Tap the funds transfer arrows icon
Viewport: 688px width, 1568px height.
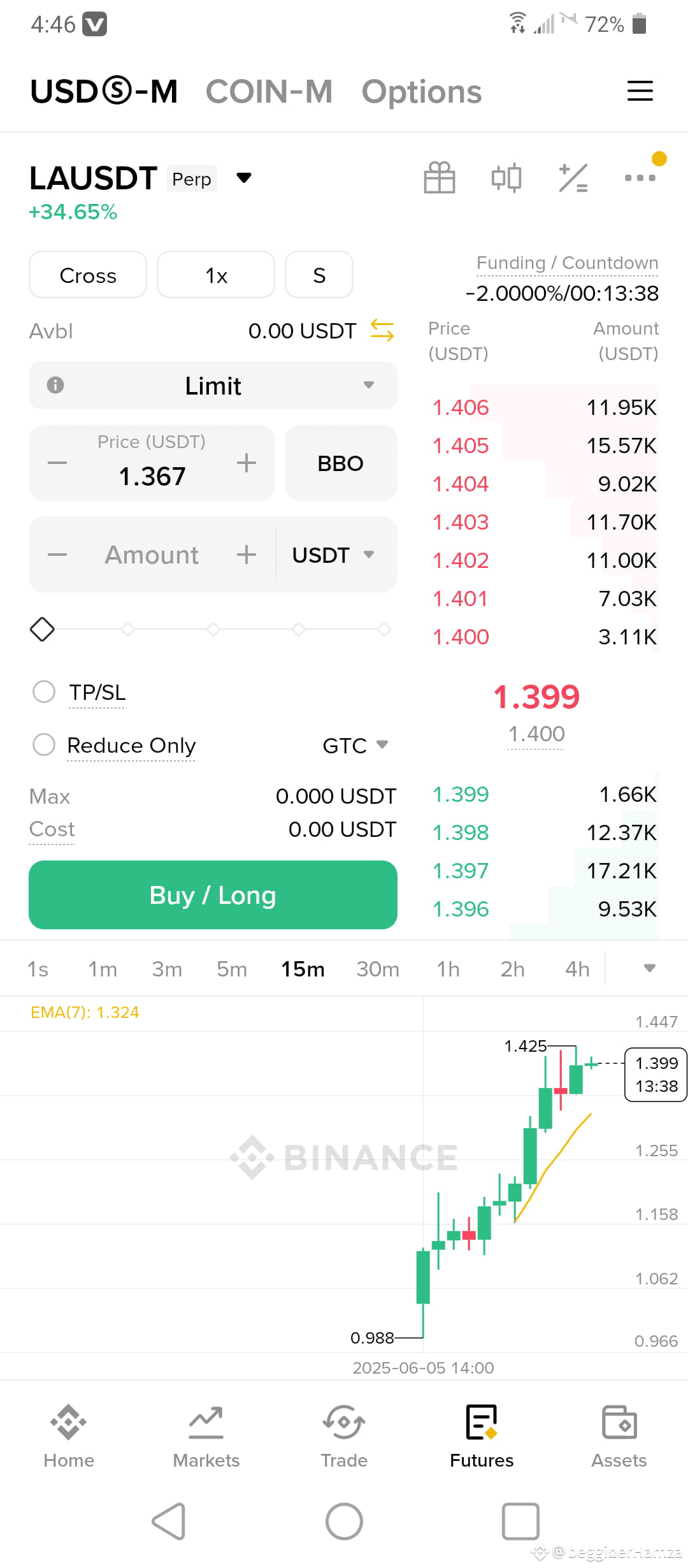(x=382, y=330)
